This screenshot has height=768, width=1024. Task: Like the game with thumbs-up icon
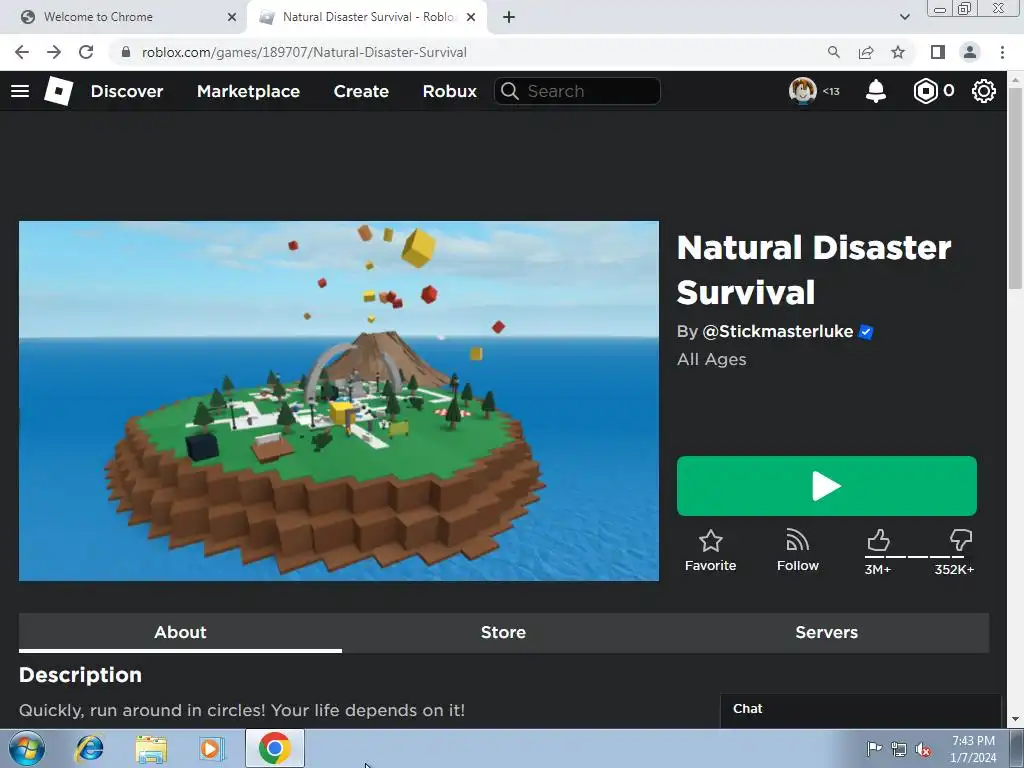878,541
